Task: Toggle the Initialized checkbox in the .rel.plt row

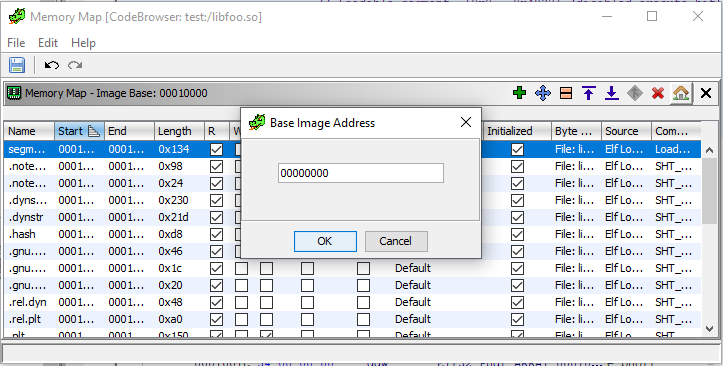Action: click(x=517, y=319)
